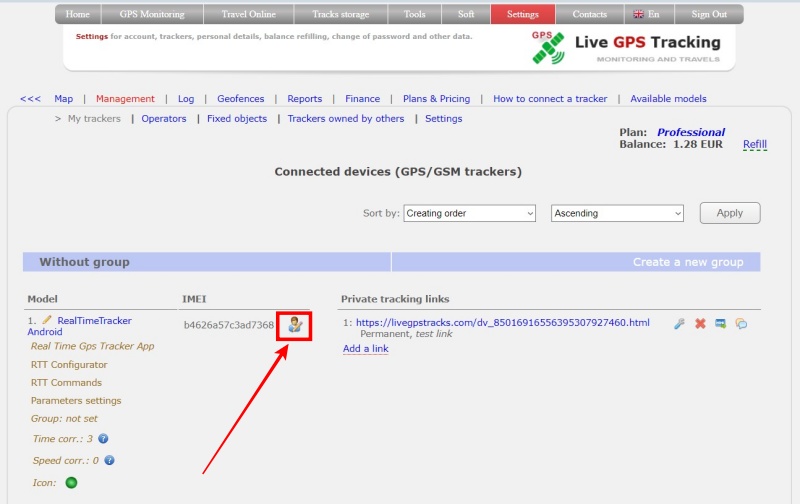
Task: Click the user icon beside the IMEI
Action: point(294,324)
